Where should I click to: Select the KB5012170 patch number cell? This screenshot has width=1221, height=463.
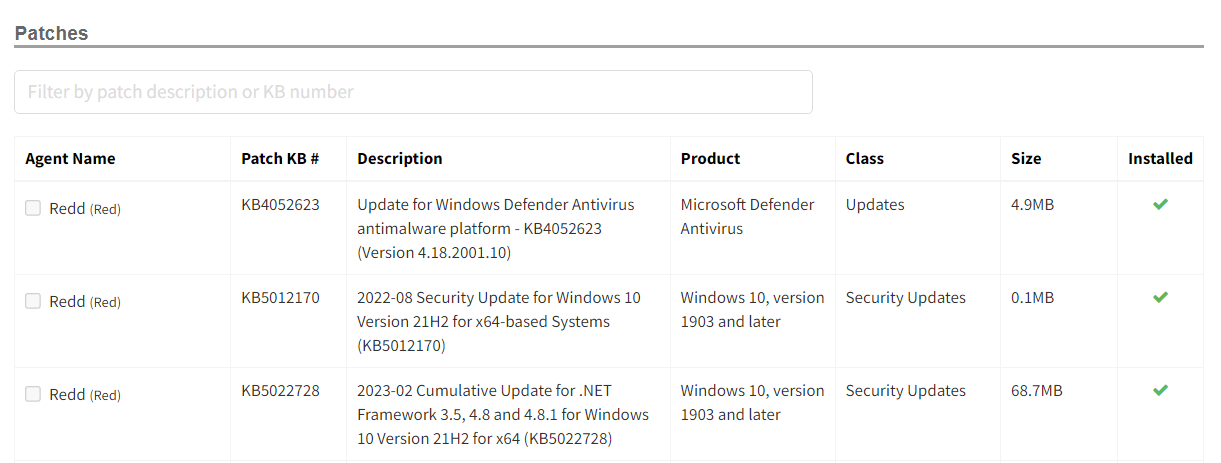[x=281, y=297]
